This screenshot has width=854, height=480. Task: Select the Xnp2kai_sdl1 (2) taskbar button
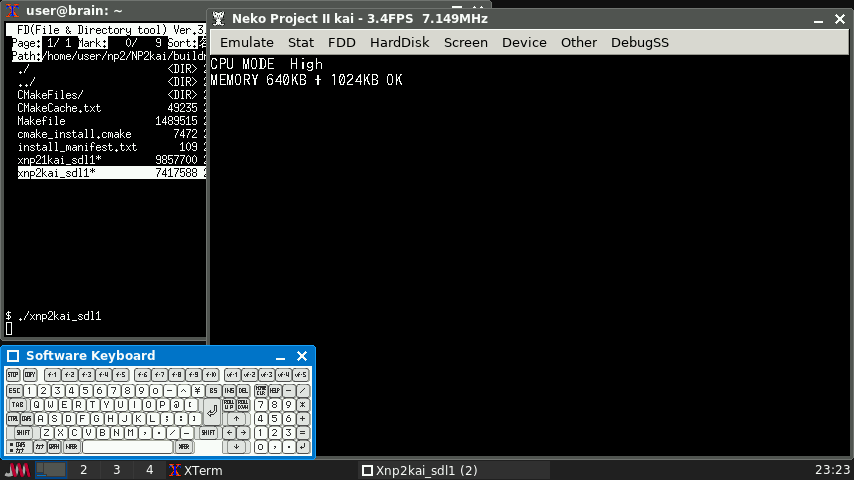[x=418, y=470]
